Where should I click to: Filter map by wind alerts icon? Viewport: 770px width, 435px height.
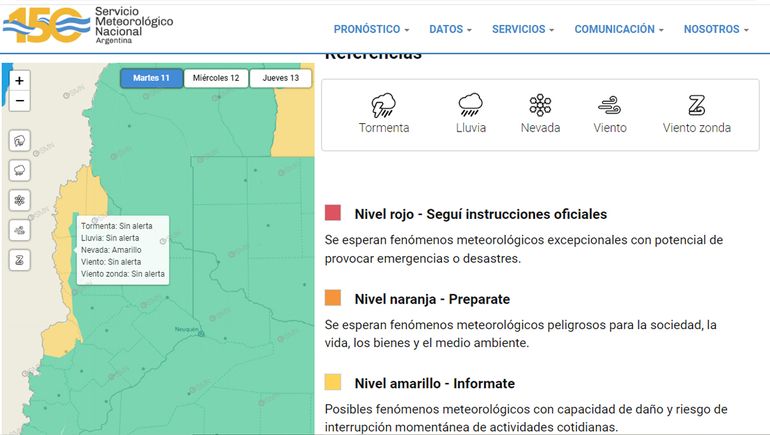click(x=20, y=230)
